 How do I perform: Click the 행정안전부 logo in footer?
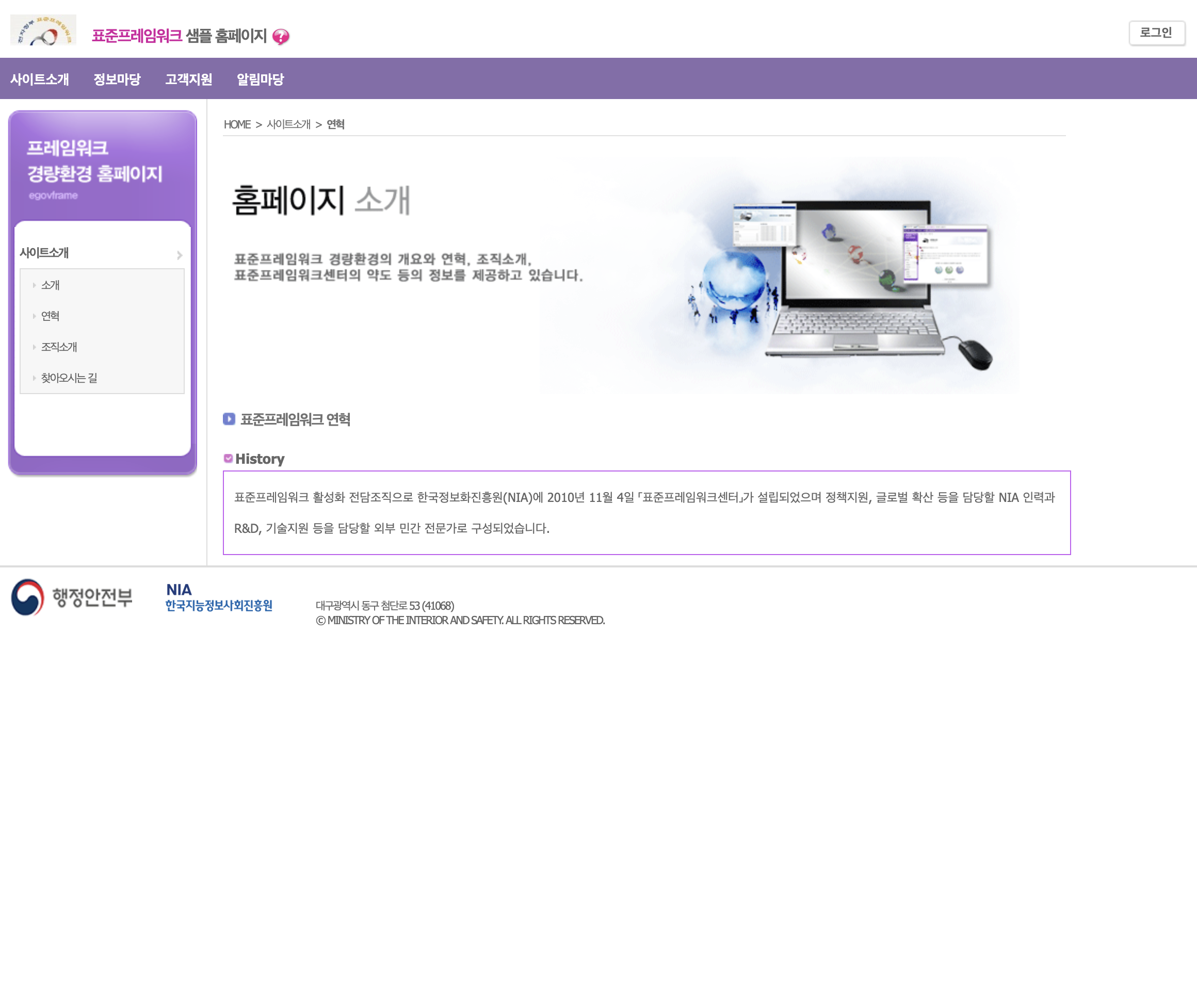tap(72, 597)
